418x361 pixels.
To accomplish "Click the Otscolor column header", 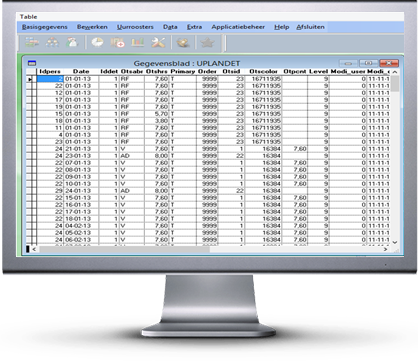I will tap(263, 71).
